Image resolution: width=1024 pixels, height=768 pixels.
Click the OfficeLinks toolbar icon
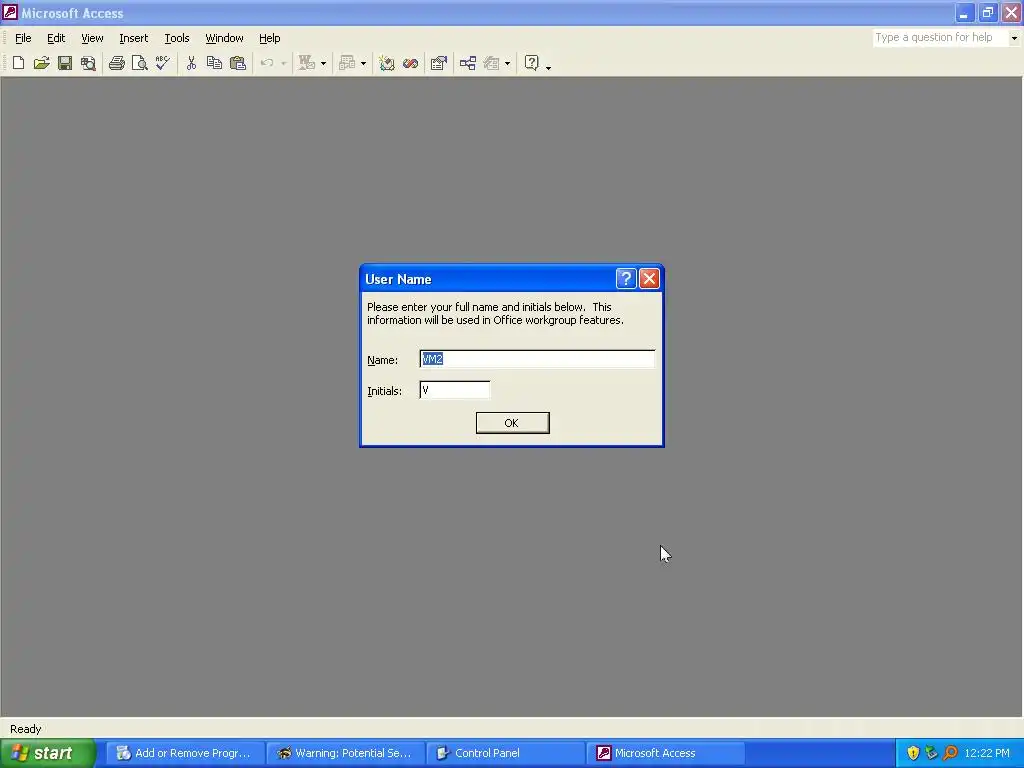(x=306, y=63)
